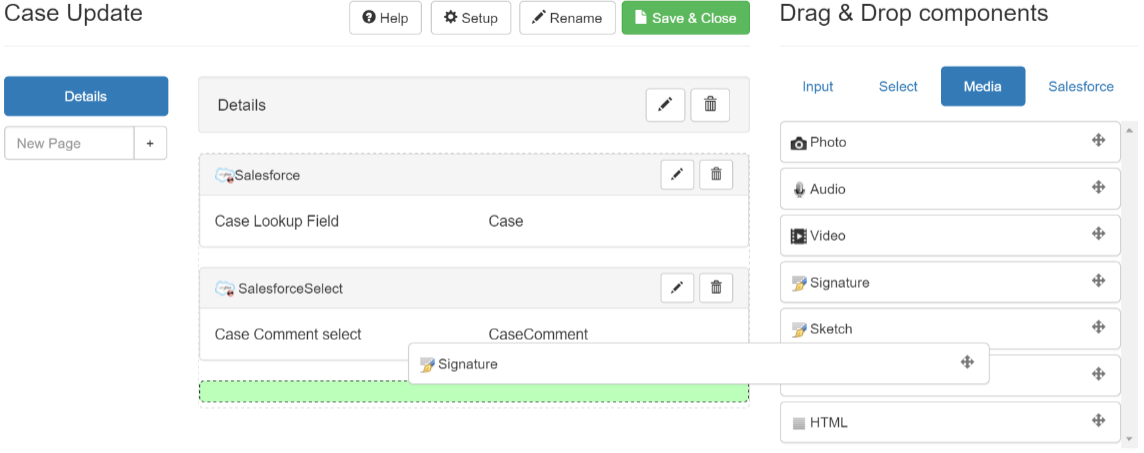1144x453 pixels.
Task: Switch to the Input components tab
Action: coord(818,86)
